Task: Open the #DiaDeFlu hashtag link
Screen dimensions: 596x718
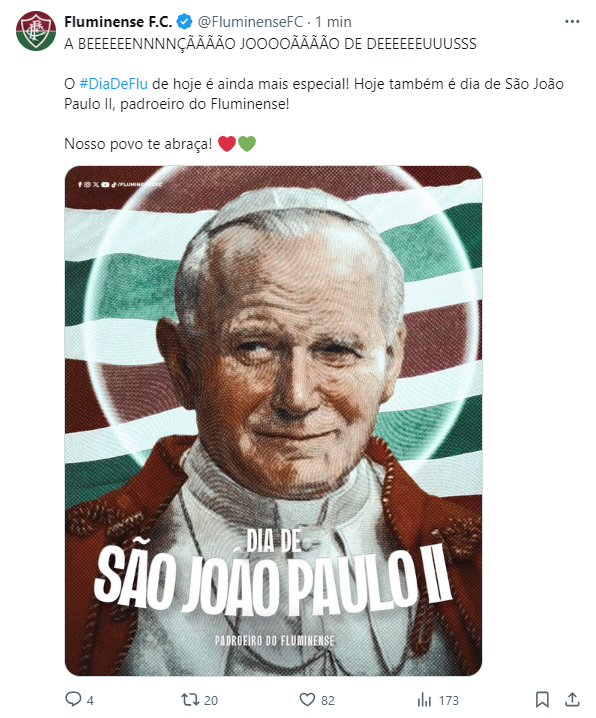Action: (114, 84)
